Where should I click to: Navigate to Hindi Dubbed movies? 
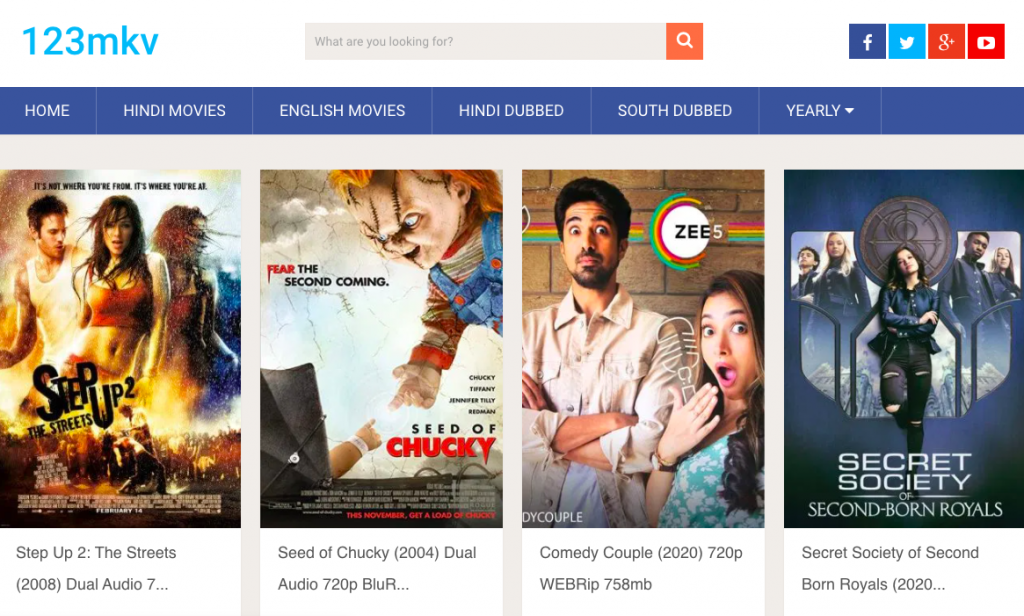(x=511, y=111)
